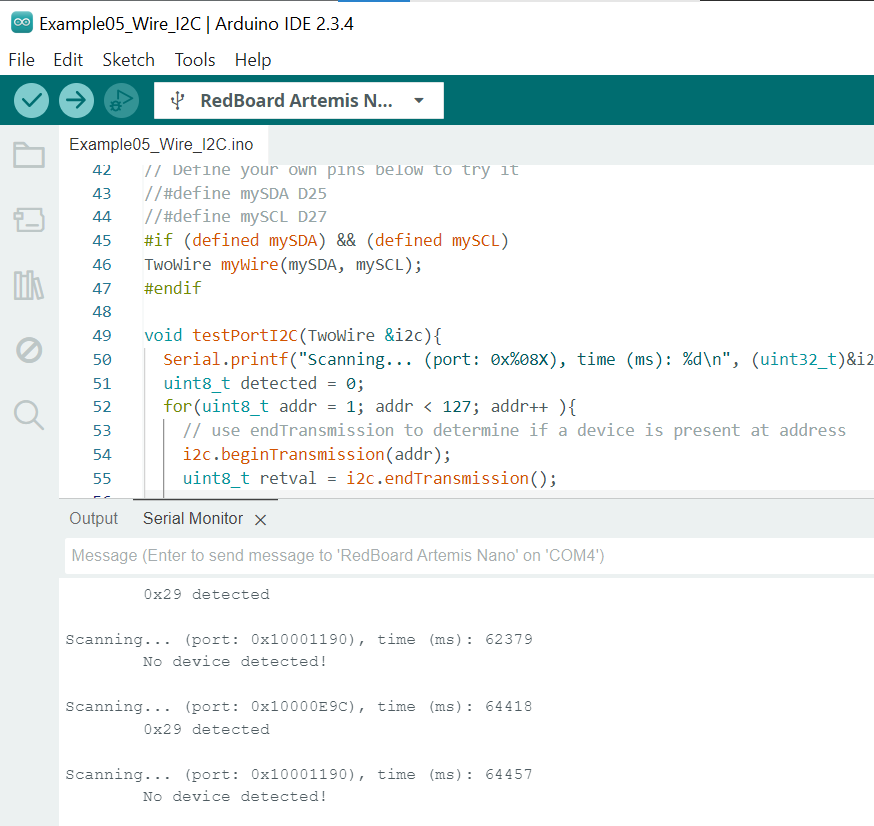The image size is (874, 826).
Task: Click line number 45 in the gutter
Action: coord(102,241)
